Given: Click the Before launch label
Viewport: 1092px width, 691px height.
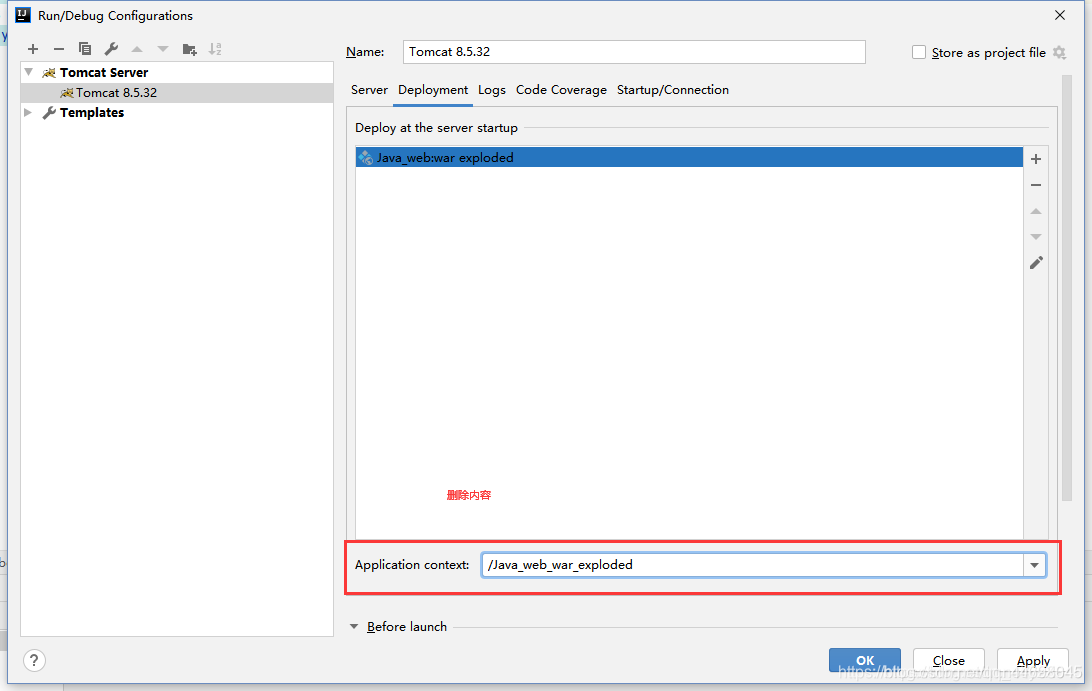Looking at the screenshot, I should [x=407, y=627].
